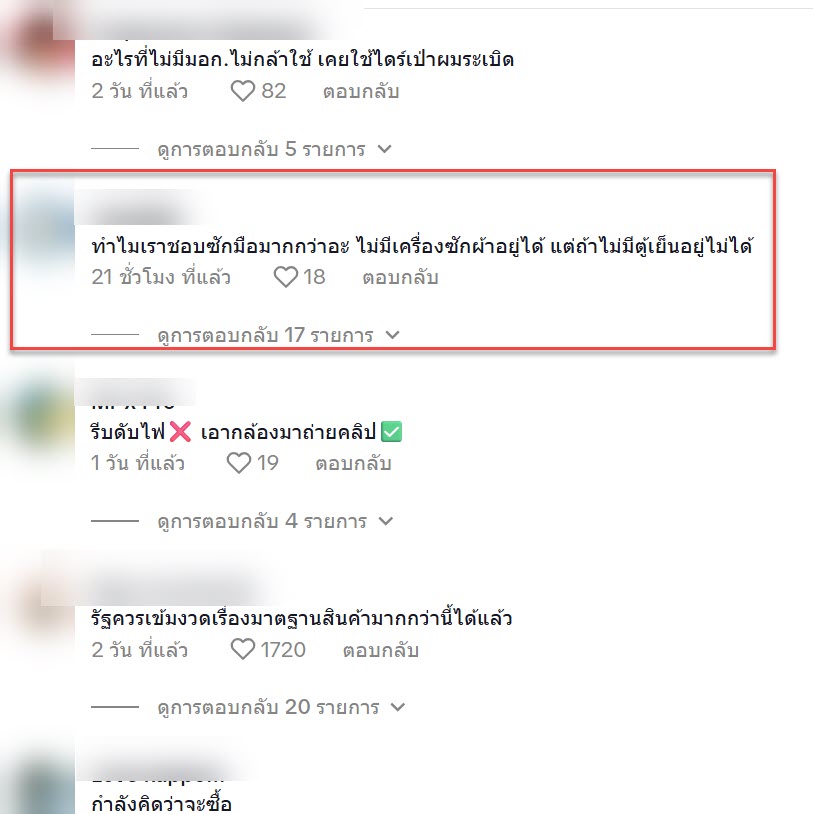
Task: Click chevron beside ดูการตอบกลับ 17 รายการ
Action: (392, 335)
